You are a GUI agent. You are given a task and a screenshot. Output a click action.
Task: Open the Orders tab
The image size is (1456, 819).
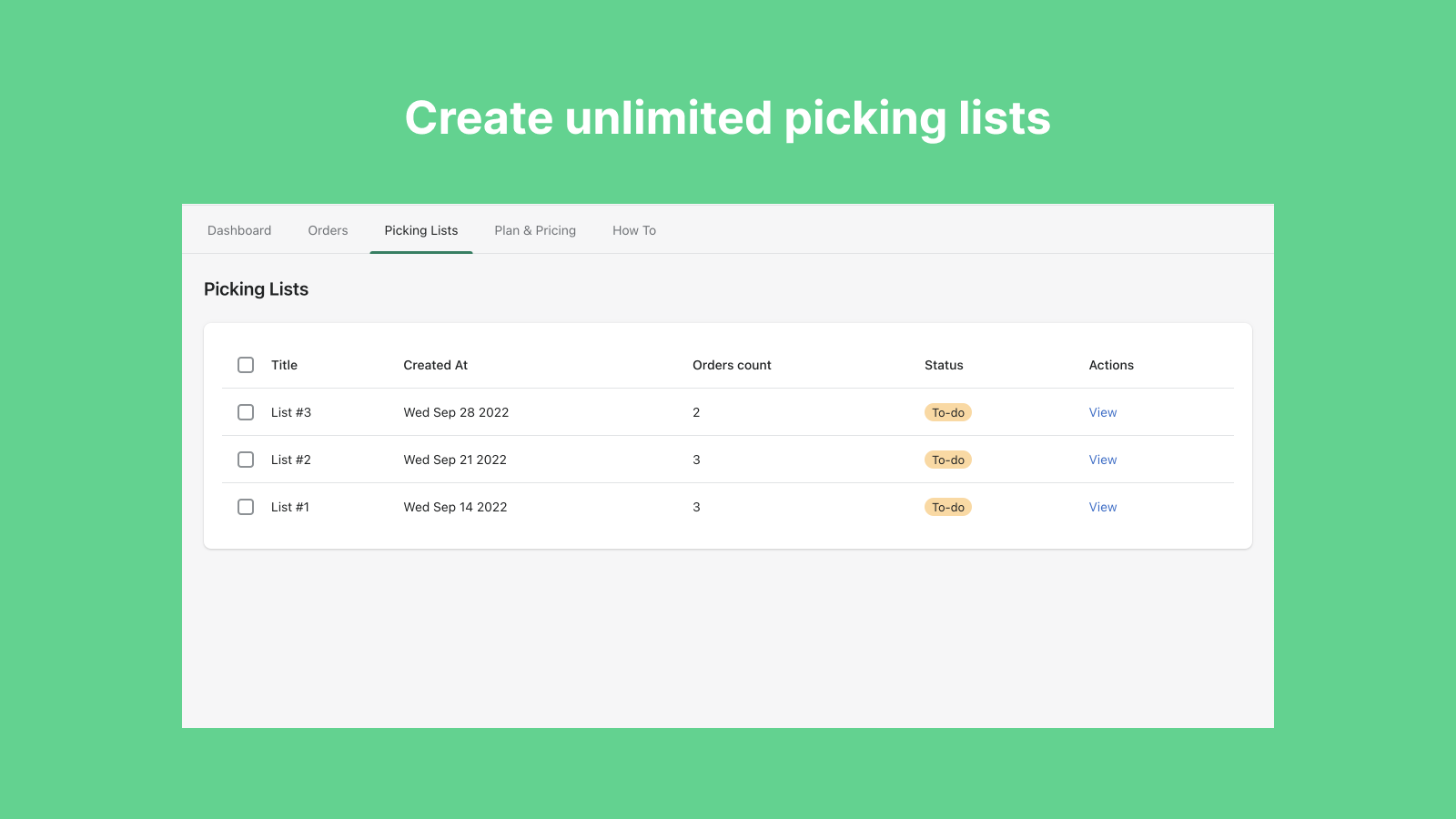click(328, 230)
